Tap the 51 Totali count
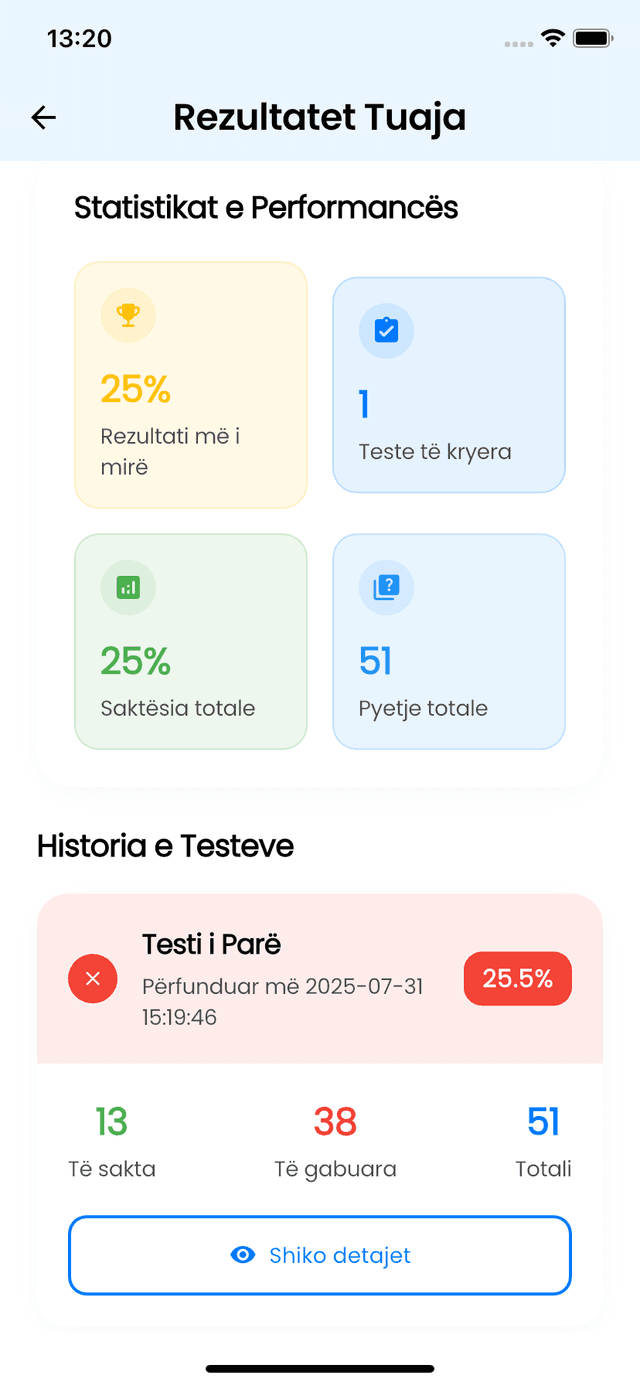 543,1122
